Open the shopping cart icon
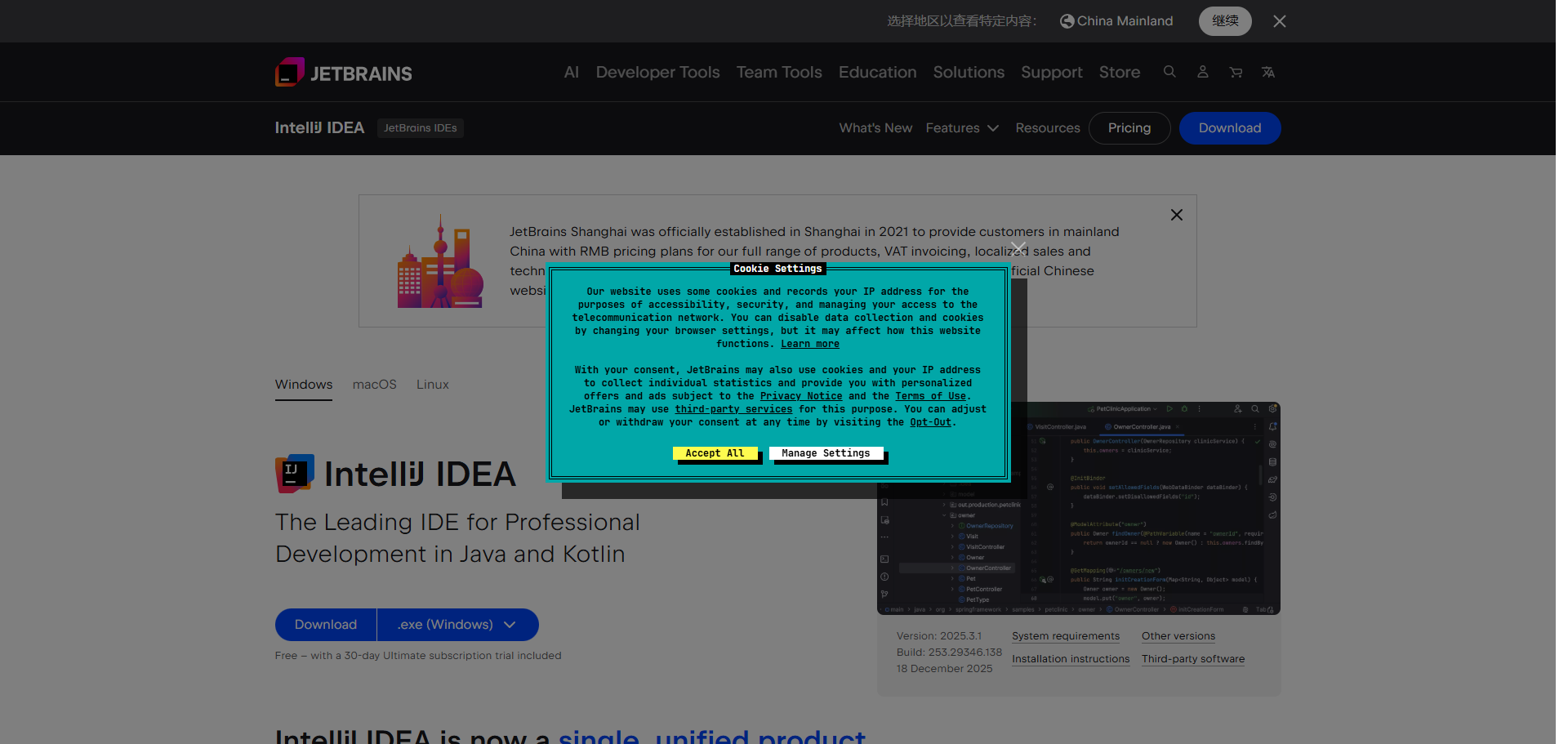 click(x=1236, y=72)
